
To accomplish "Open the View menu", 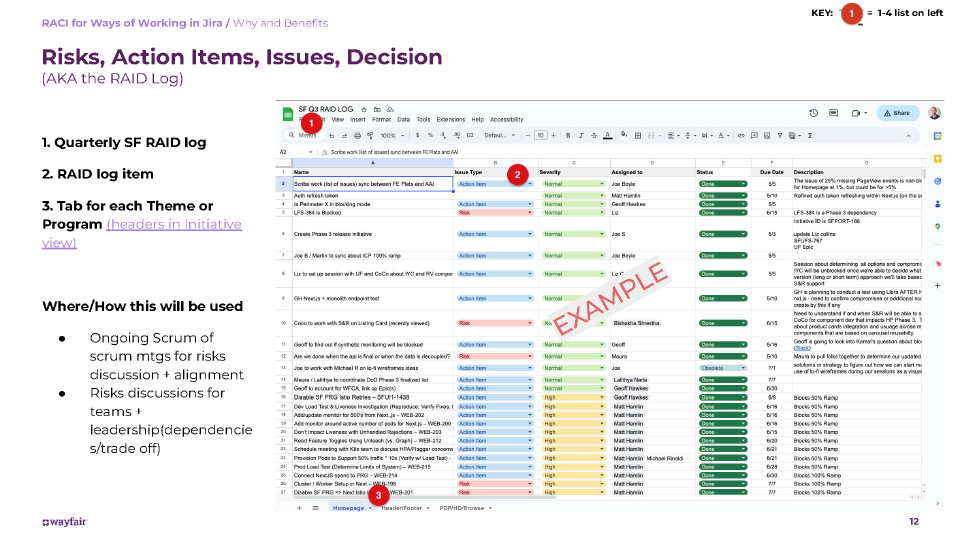I will (x=338, y=119).
